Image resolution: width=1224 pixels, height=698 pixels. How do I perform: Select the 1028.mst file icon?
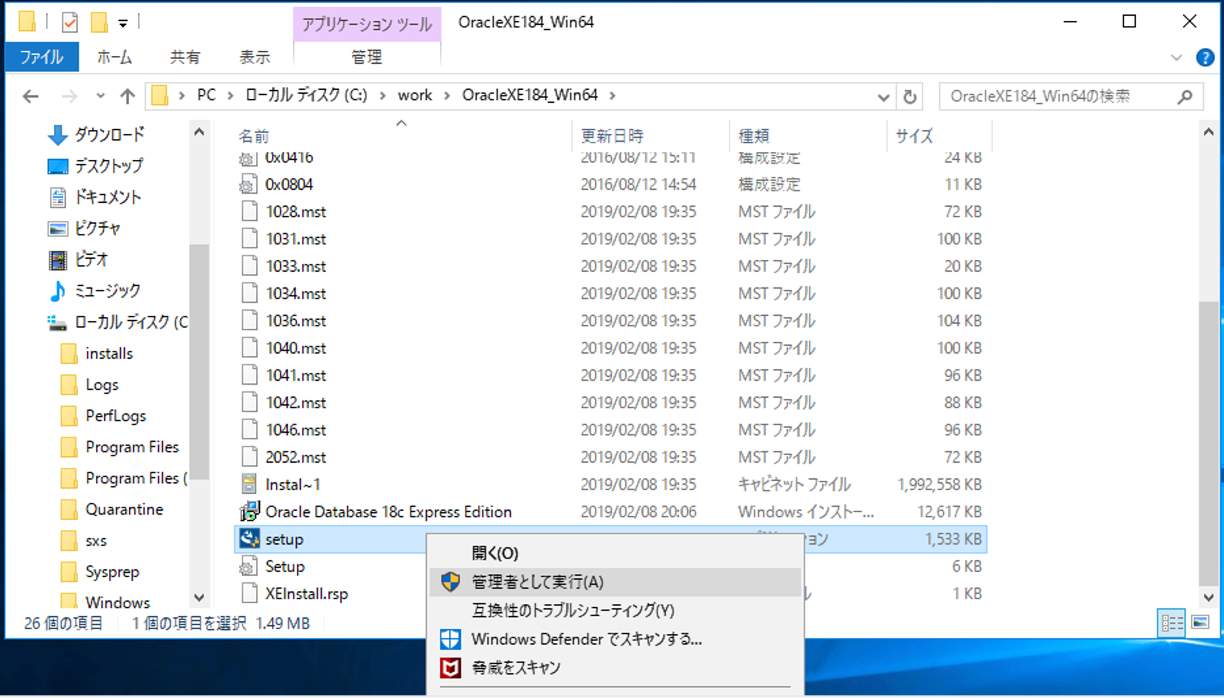click(x=249, y=211)
